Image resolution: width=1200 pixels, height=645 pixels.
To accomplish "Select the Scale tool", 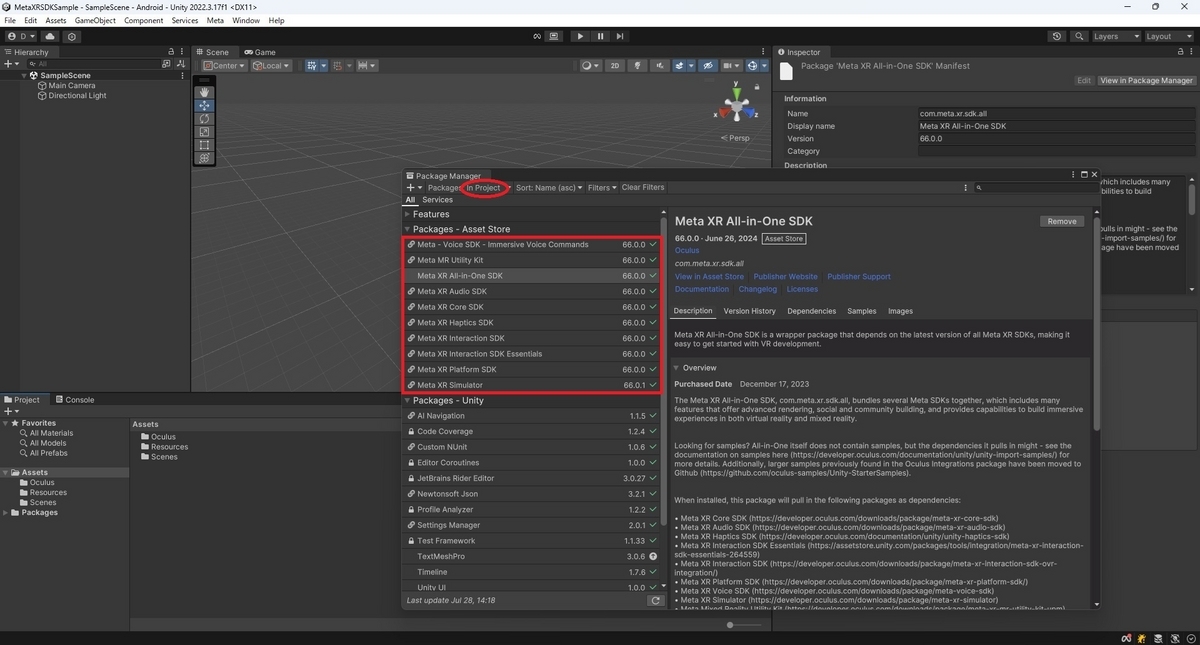I will [x=205, y=131].
